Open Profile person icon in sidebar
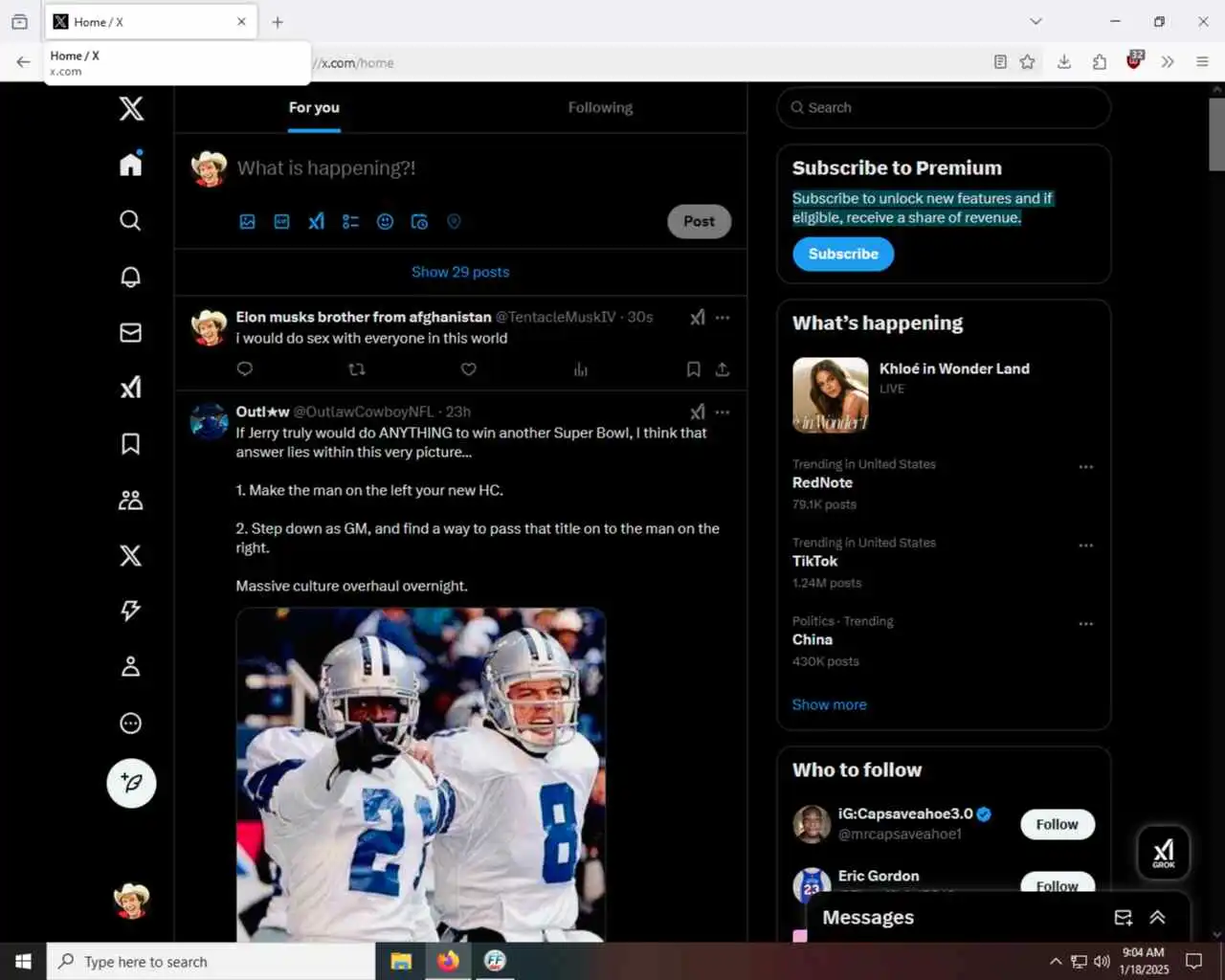Viewport: 1225px width, 980px height. (x=131, y=666)
